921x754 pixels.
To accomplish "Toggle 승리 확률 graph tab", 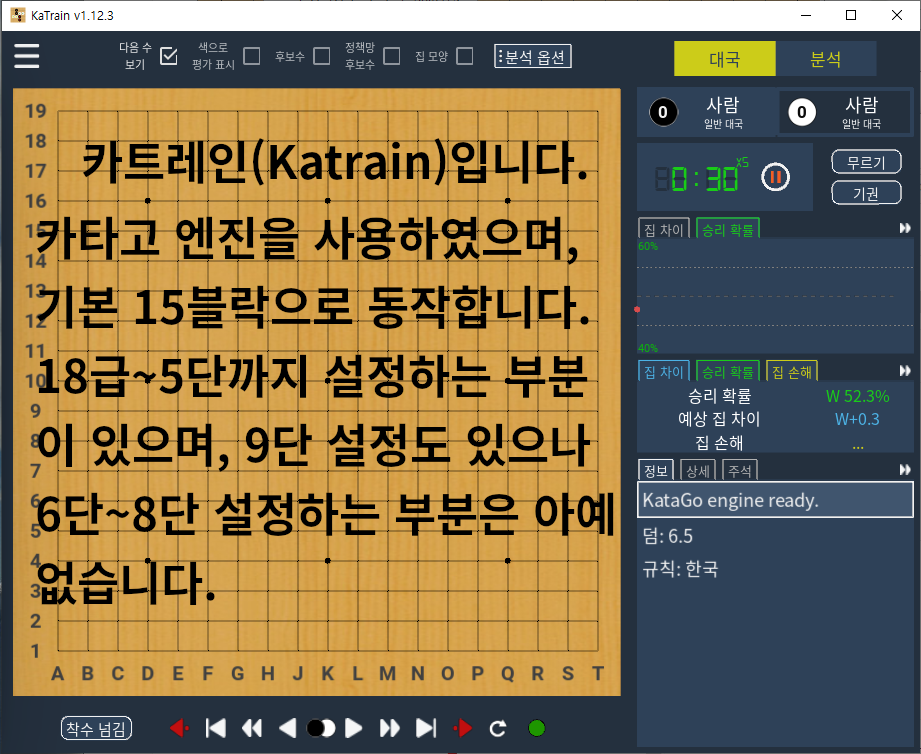I will pos(728,229).
